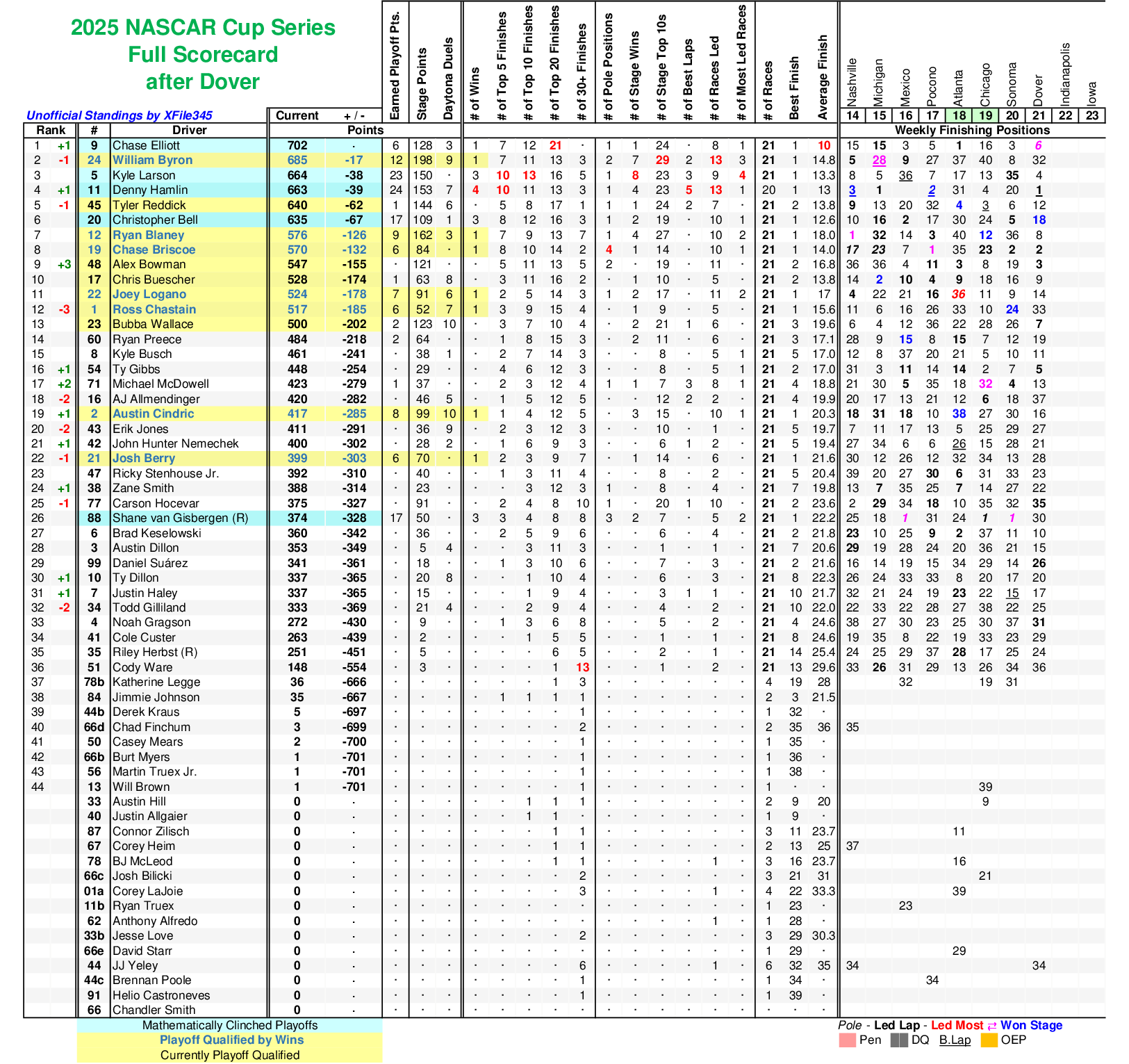This screenshot has height=1064, width=1129.
Task: Select driver name 'Tyler Reddick'
Action: tap(149, 205)
